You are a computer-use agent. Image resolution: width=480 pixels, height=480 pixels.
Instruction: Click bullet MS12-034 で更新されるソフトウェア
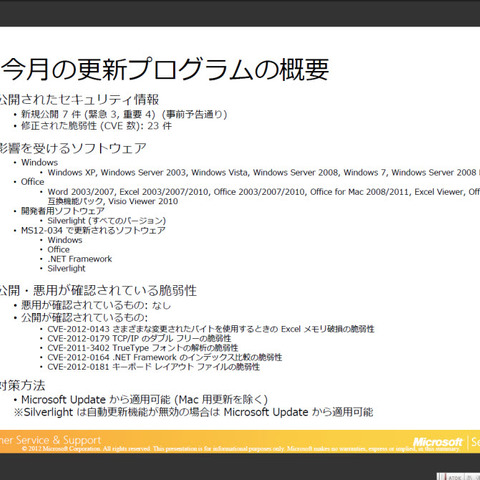coord(93,230)
